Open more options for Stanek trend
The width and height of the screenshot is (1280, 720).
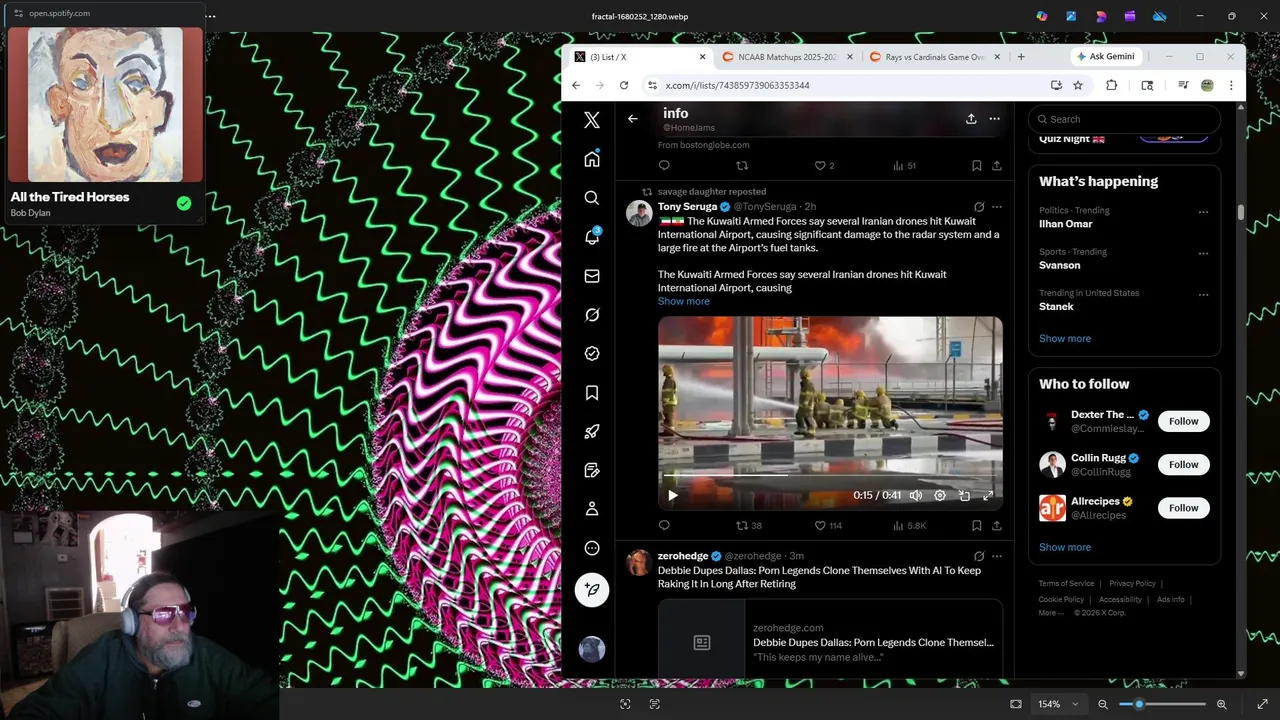coord(1203,295)
